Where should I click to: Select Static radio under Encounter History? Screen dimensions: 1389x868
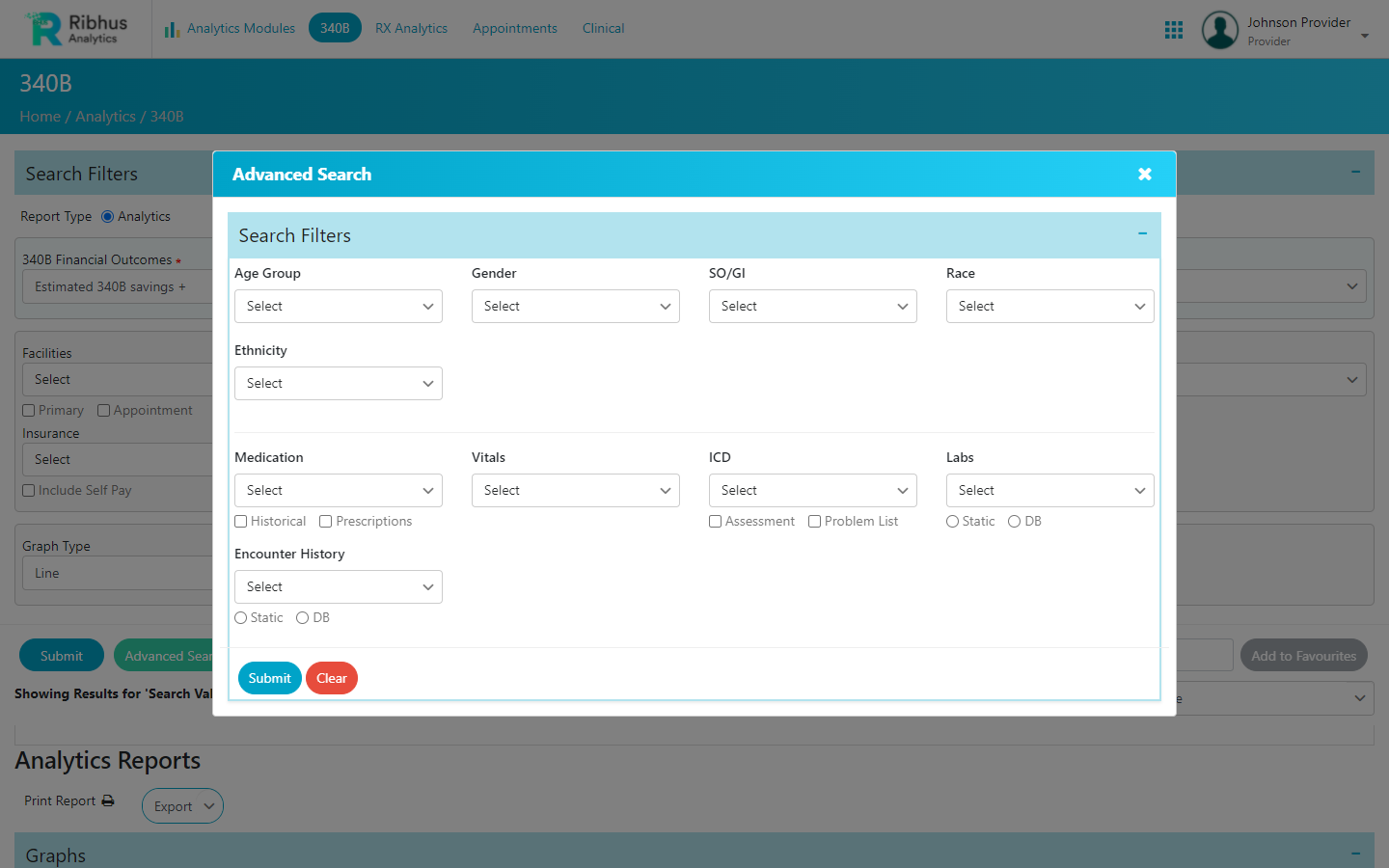point(241,618)
